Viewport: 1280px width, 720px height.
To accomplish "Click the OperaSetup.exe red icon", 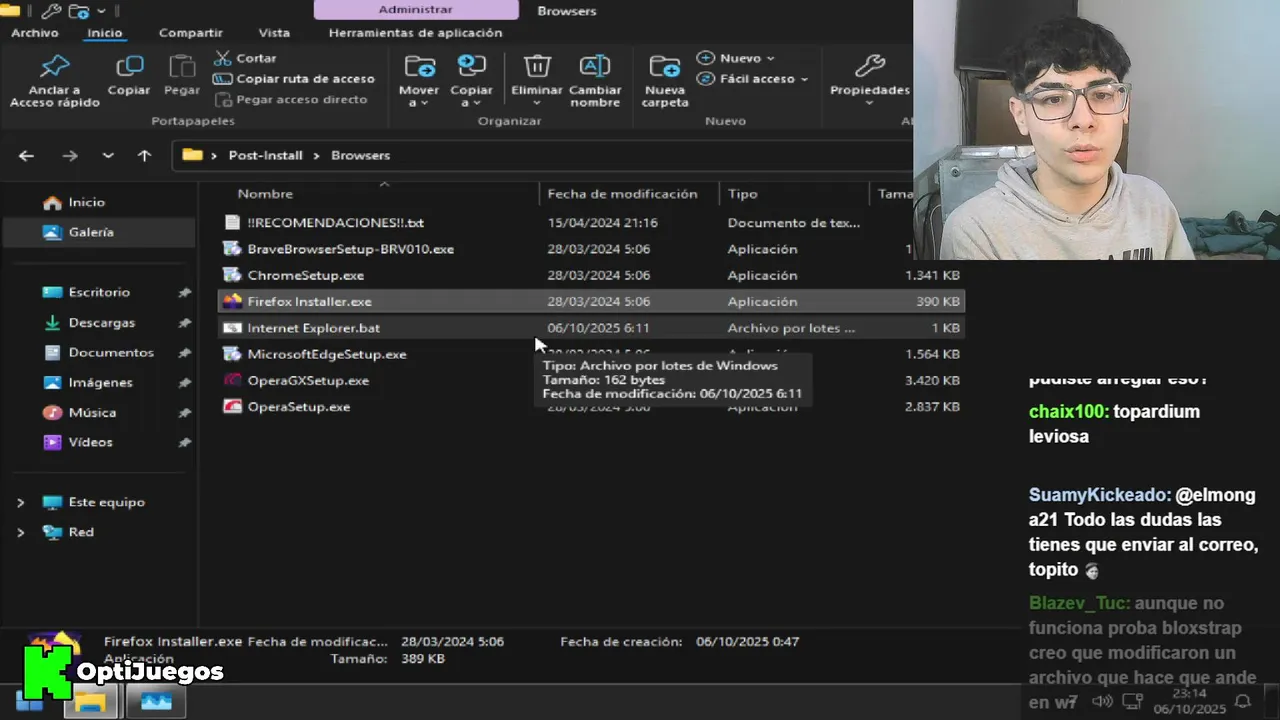I will (x=232, y=407).
